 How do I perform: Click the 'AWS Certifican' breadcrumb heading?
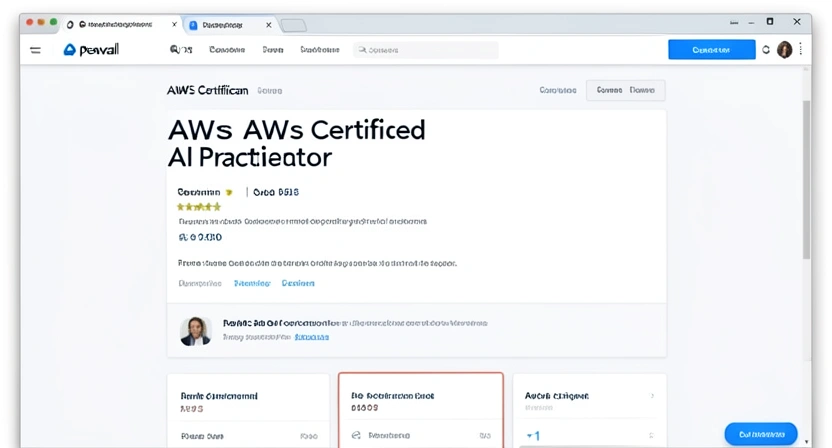pyautogui.click(x=207, y=91)
